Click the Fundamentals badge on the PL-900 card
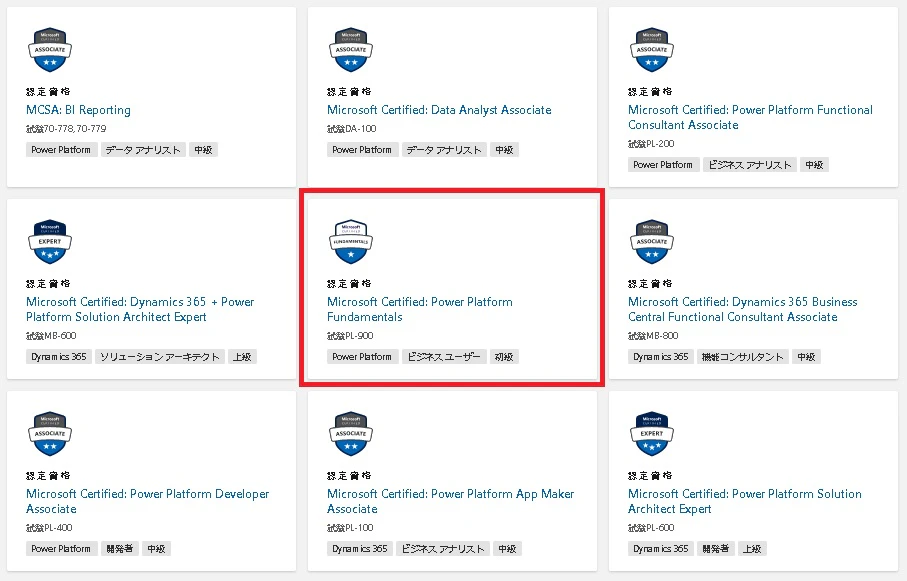The height and width of the screenshot is (581, 907). click(351, 242)
